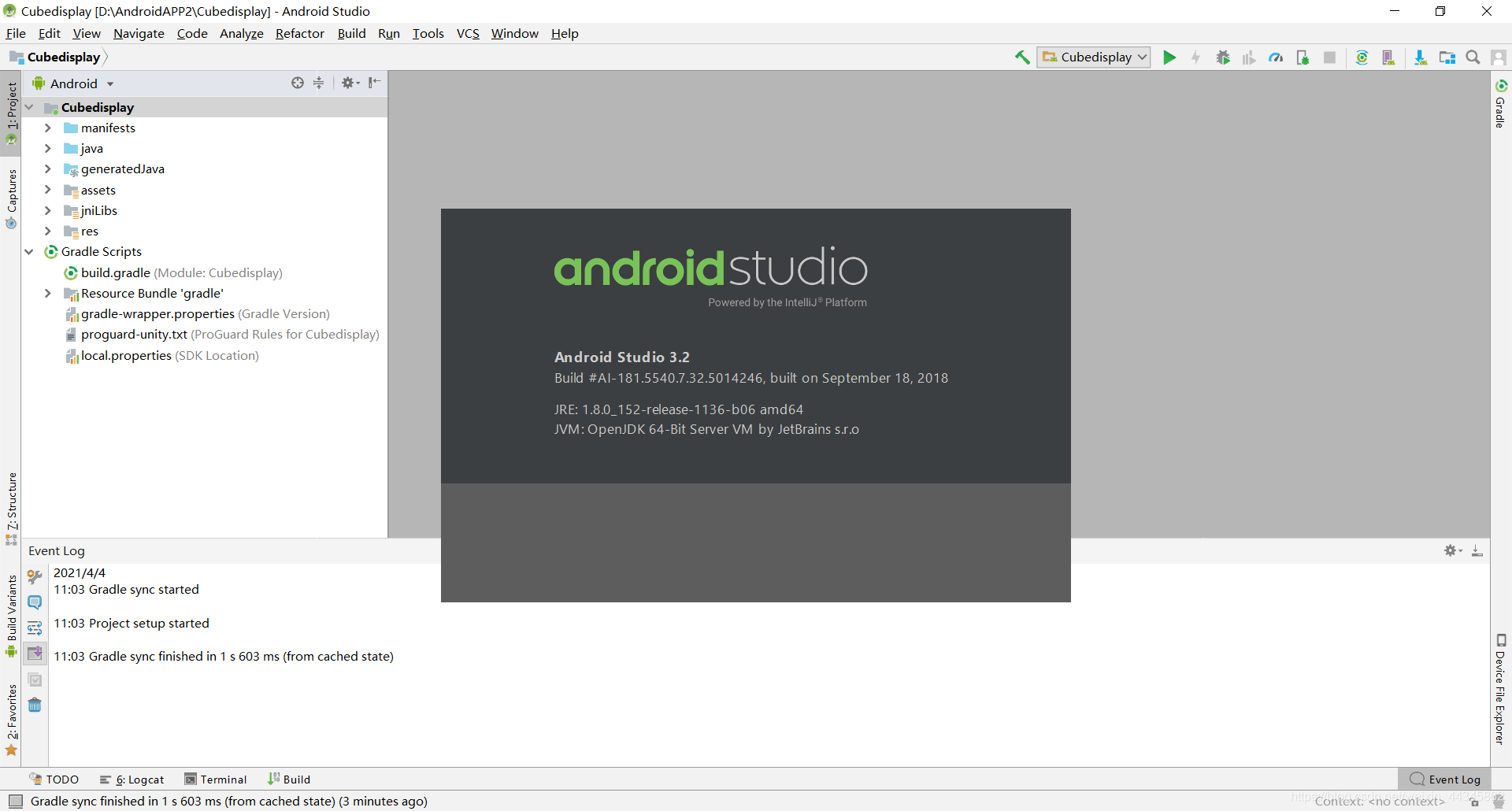Open the Event Log panel gear menu
1512x811 pixels.
[1452, 550]
